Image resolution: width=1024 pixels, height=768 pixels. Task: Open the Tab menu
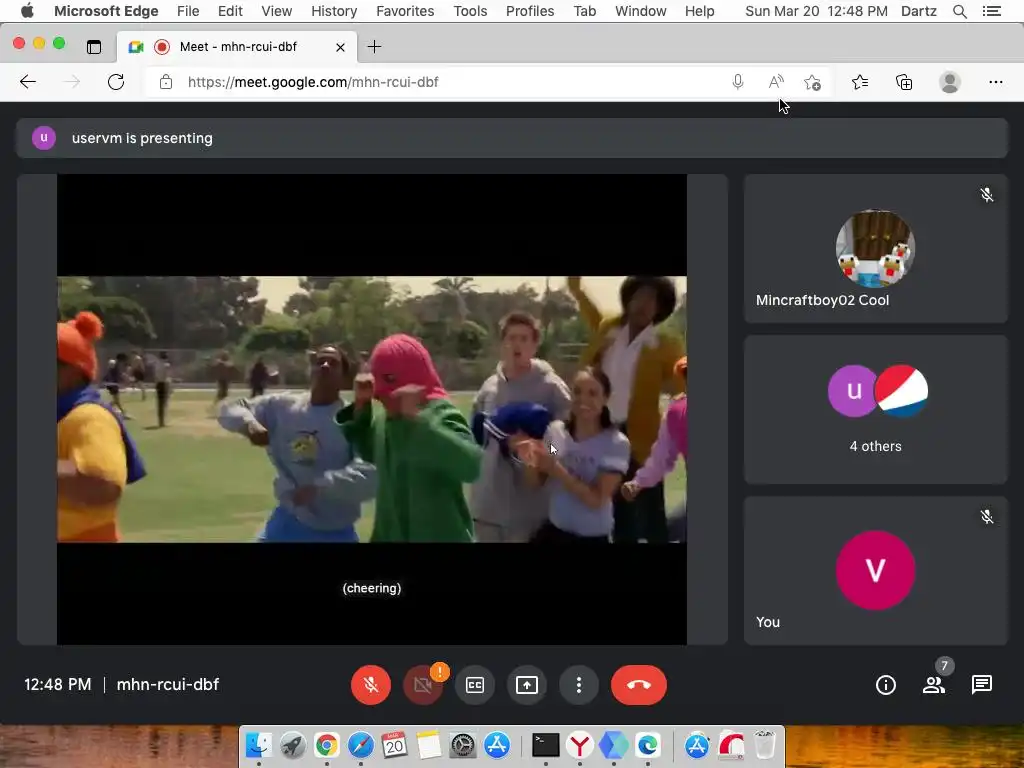coord(584,11)
